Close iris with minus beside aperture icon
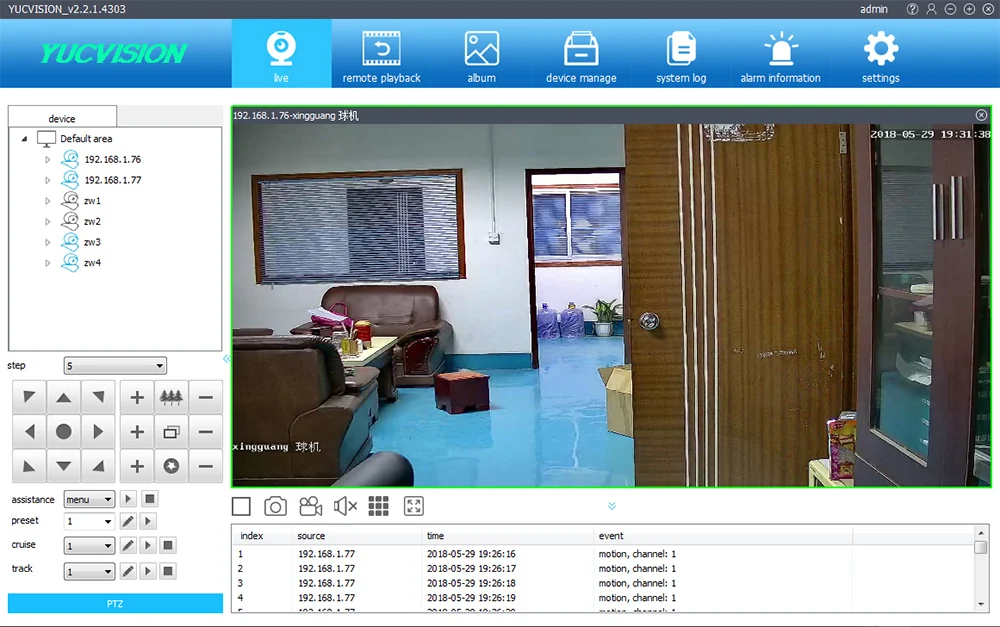 coord(205,466)
